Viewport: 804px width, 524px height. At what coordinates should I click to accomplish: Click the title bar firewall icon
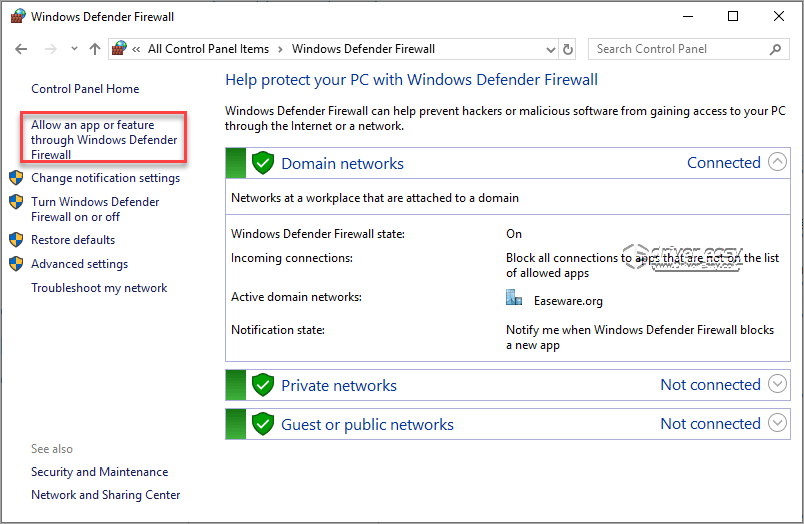click(18, 16)
